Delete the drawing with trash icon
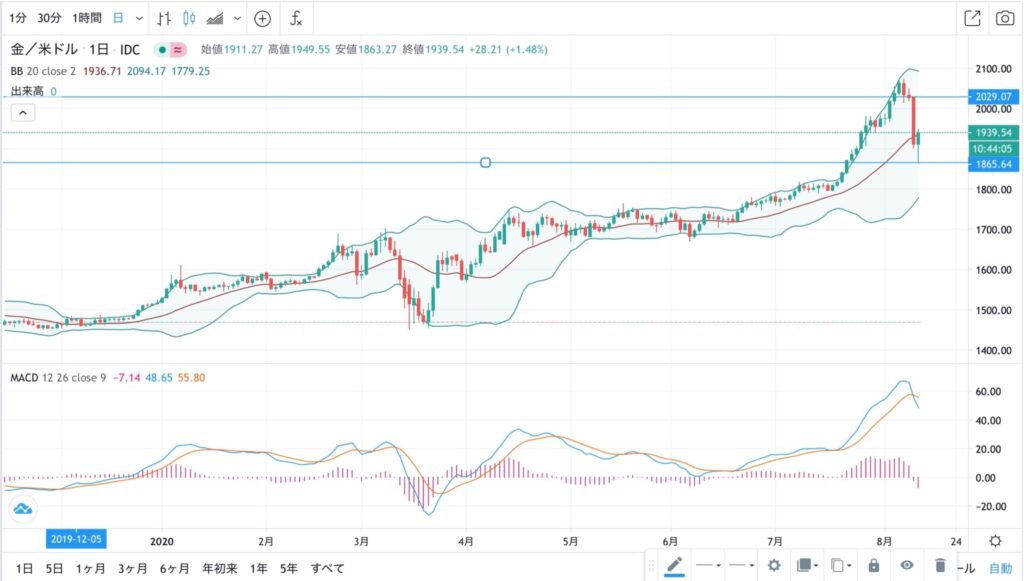Image resolution: width=1024 pixels, height=581 pixels. (x=938, y=565)
